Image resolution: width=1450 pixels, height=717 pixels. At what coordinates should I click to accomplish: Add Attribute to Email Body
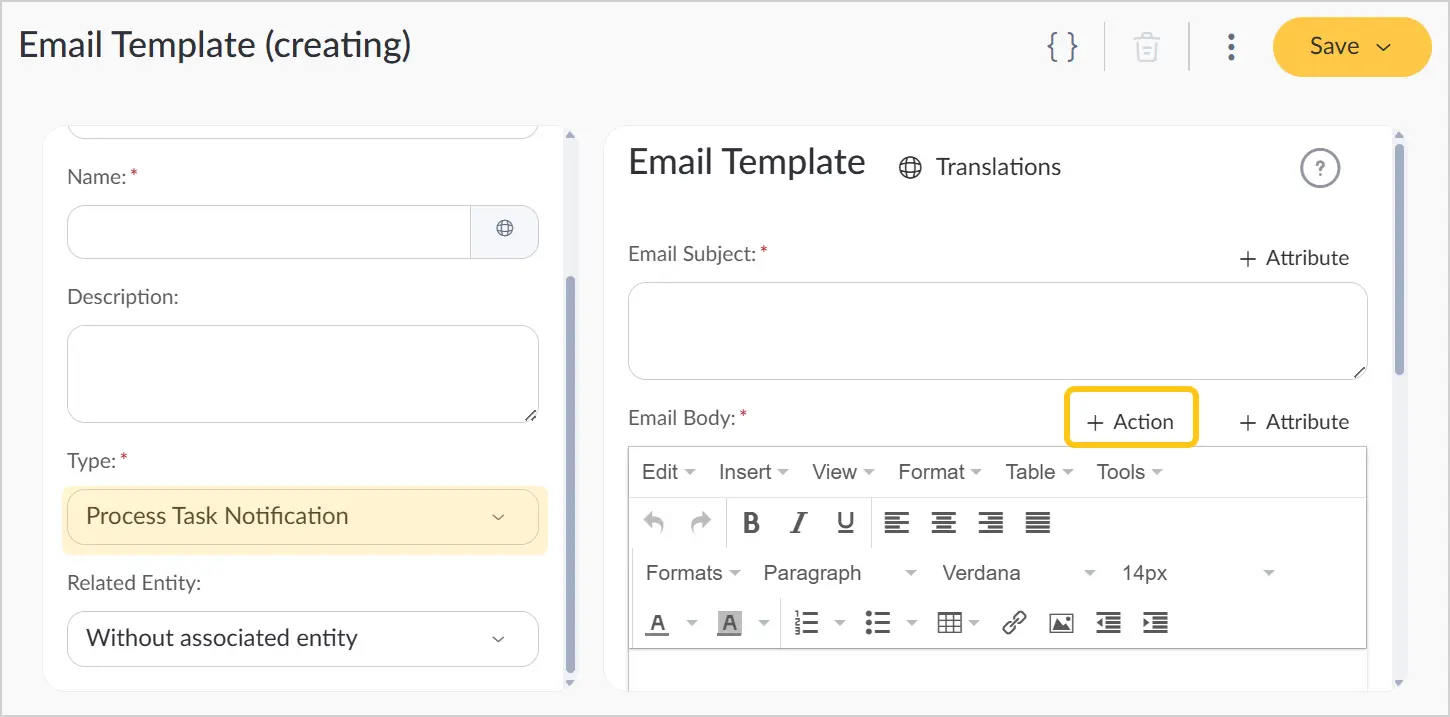(x=1294, y=422)
